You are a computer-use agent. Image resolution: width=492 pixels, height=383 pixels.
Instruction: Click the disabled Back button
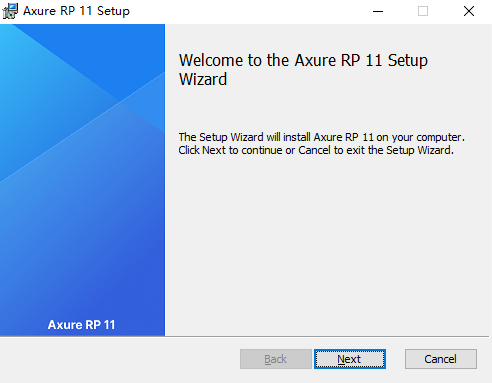coord(276,359)
